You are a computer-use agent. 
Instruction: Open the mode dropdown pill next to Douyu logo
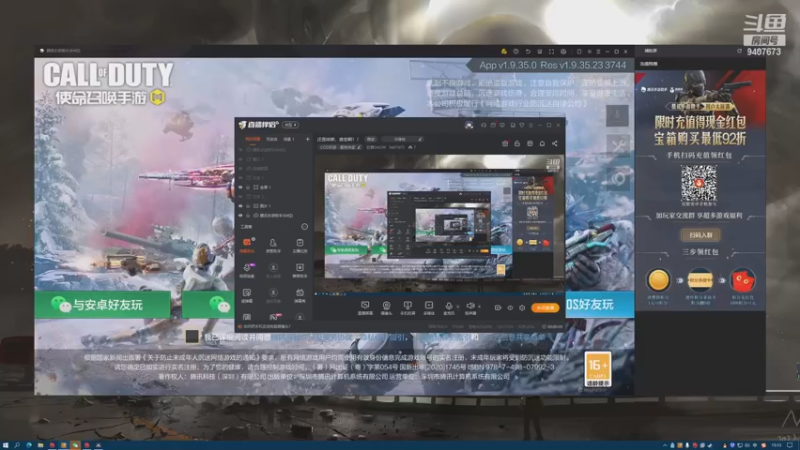[x=291, y=125]
